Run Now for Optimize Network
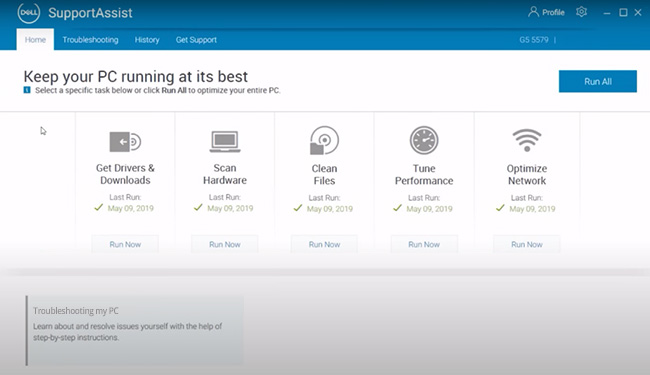This screenshot has width=650, height=375. click(527, 244)
